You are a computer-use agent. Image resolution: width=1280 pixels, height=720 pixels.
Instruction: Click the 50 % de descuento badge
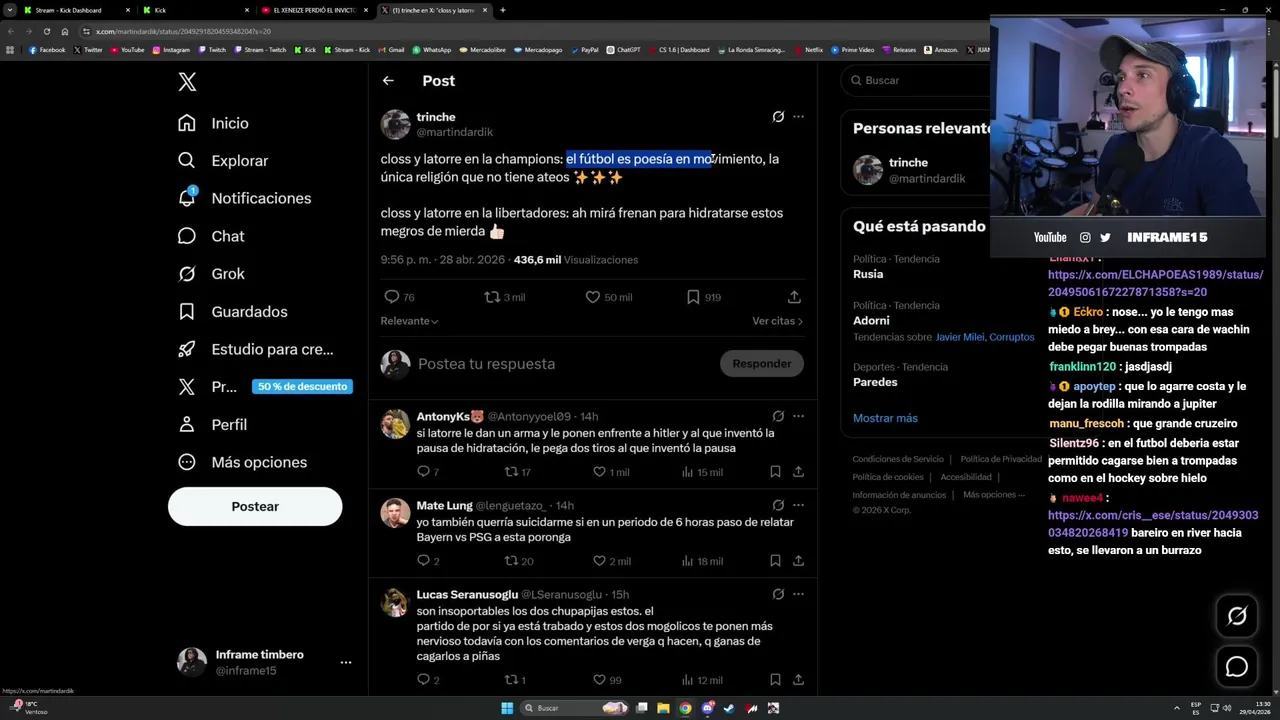click(302, 387)
